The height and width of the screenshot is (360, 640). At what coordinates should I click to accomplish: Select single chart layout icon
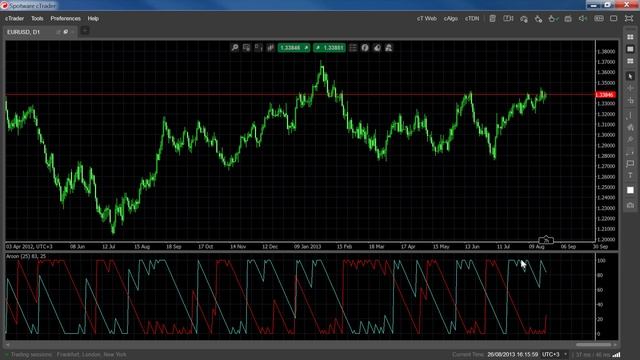click(630, 49)
